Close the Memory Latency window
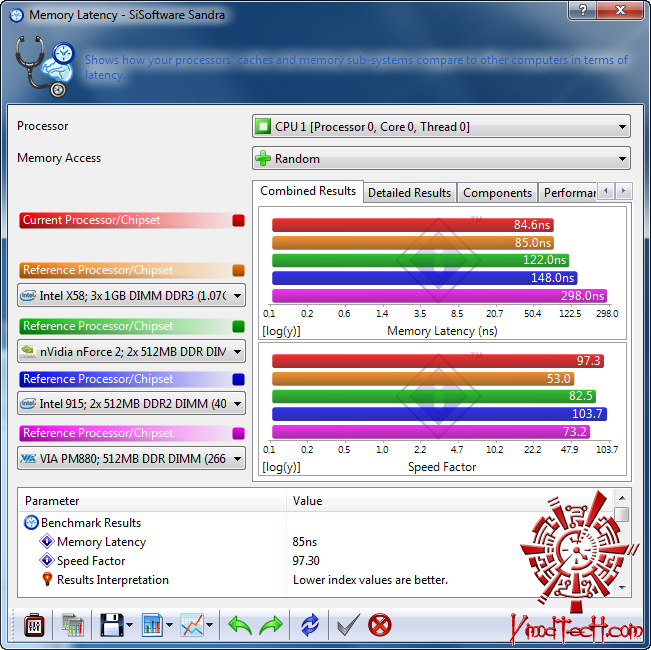This screenshot has height=650, width=651. (x=621, y=10)
